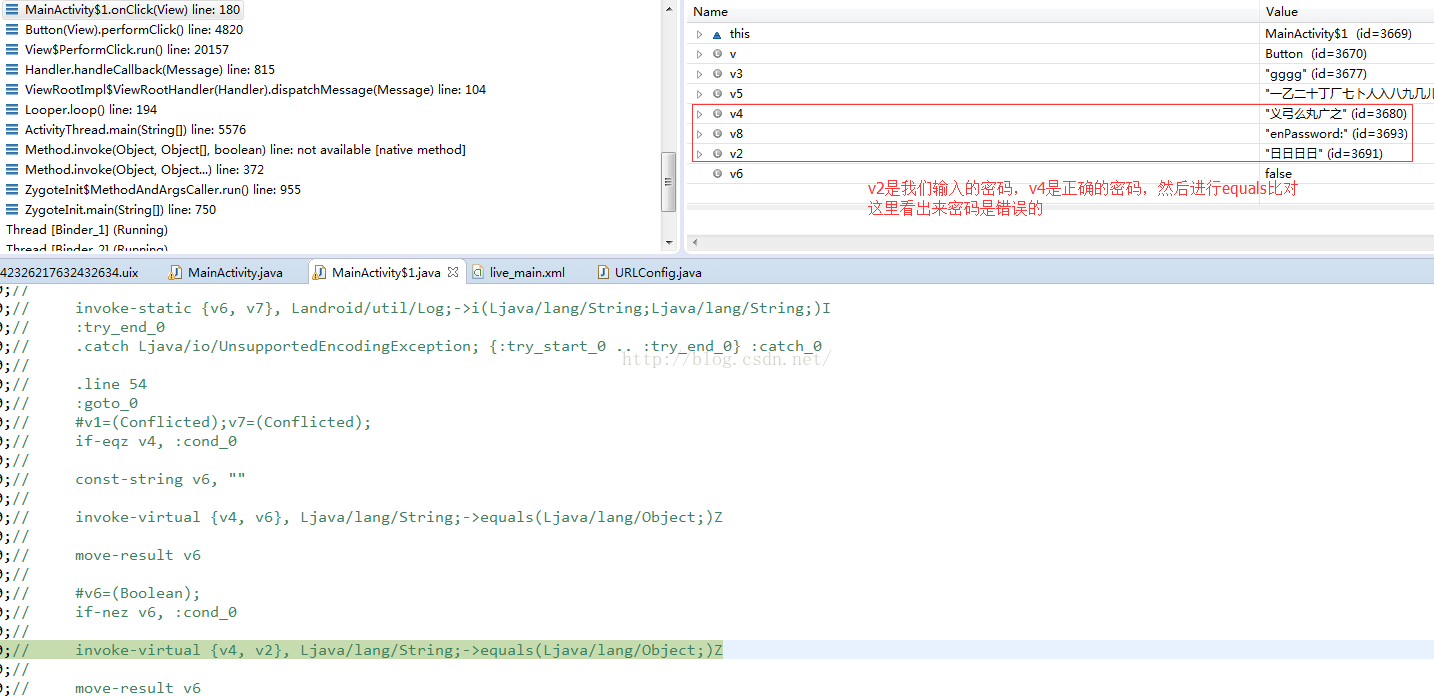Click the icon next to variable v8
The image size is (1434, 697).
pyautogui.click(x=717, y=134)
